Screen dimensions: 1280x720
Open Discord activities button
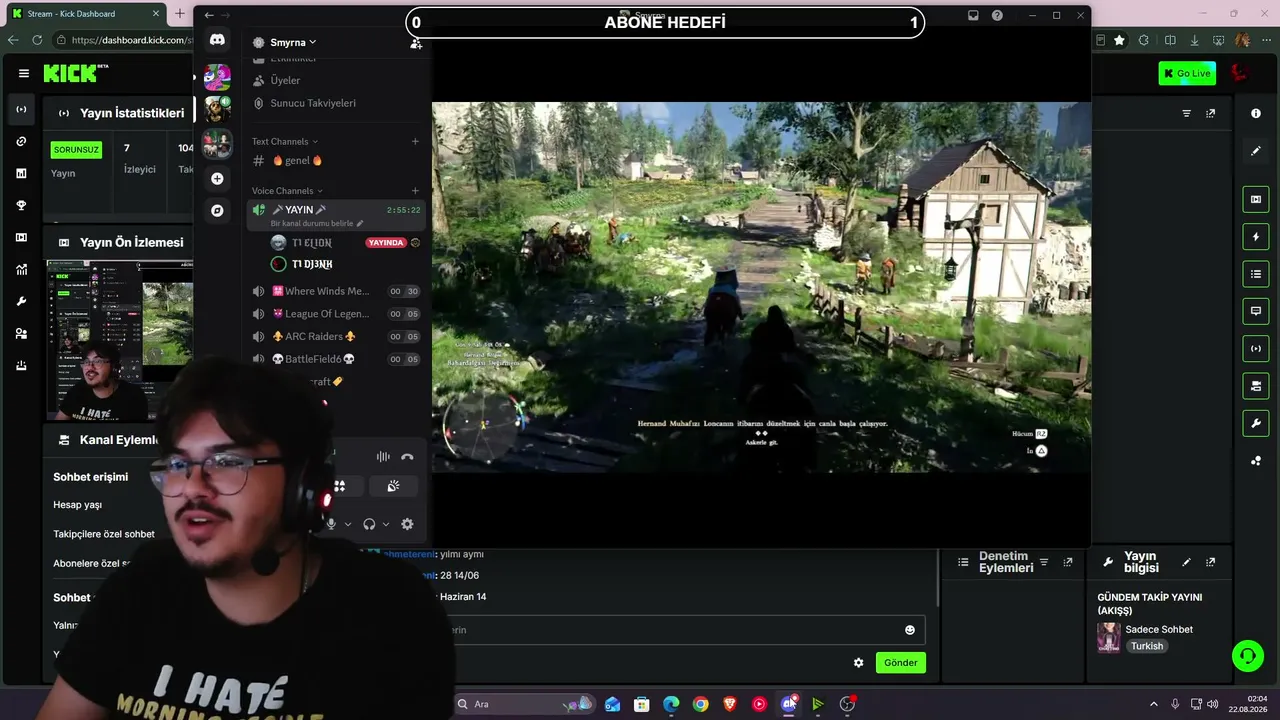[x=340, y=486]
